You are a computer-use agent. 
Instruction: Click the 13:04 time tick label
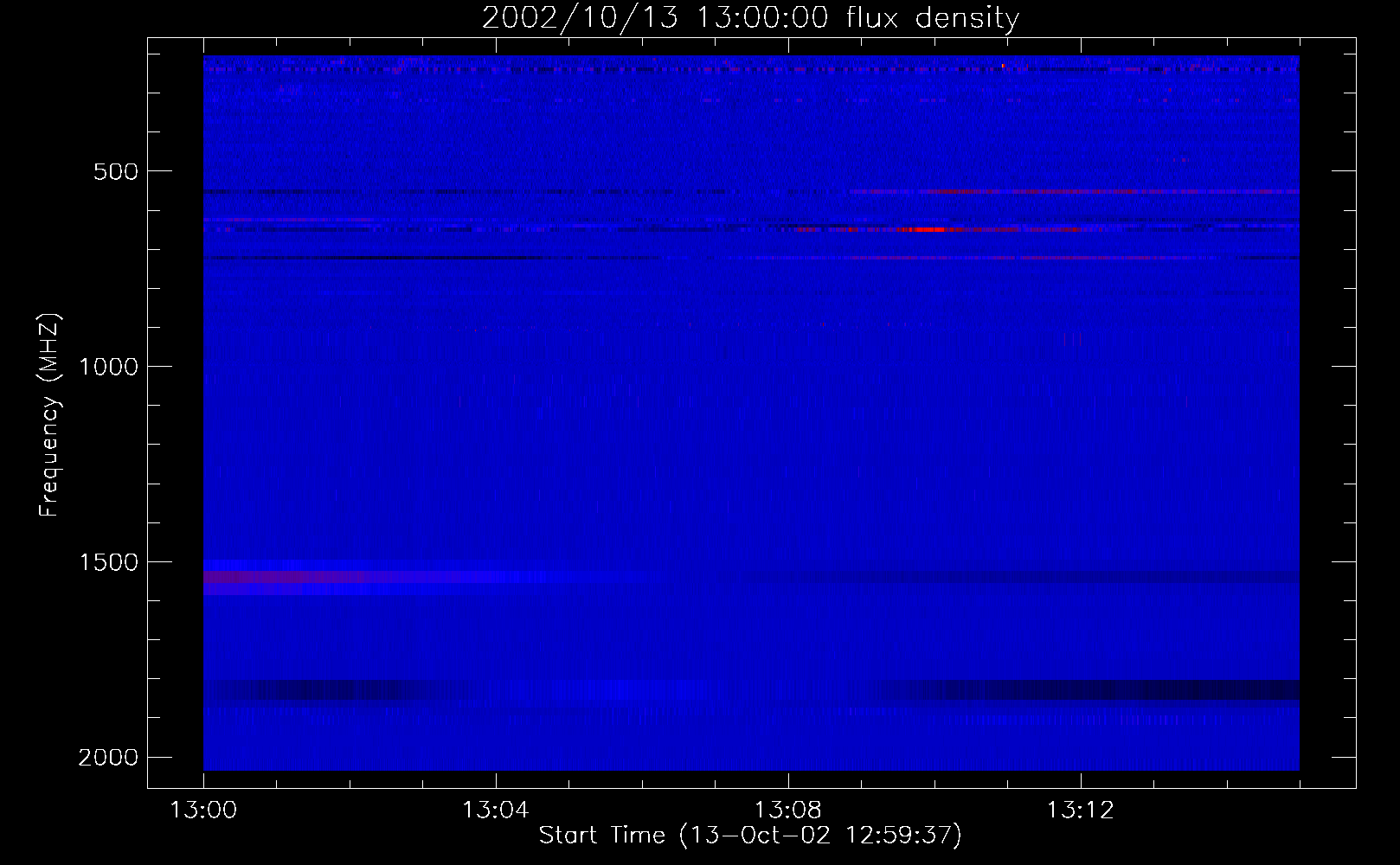click(x=496, y=811)
